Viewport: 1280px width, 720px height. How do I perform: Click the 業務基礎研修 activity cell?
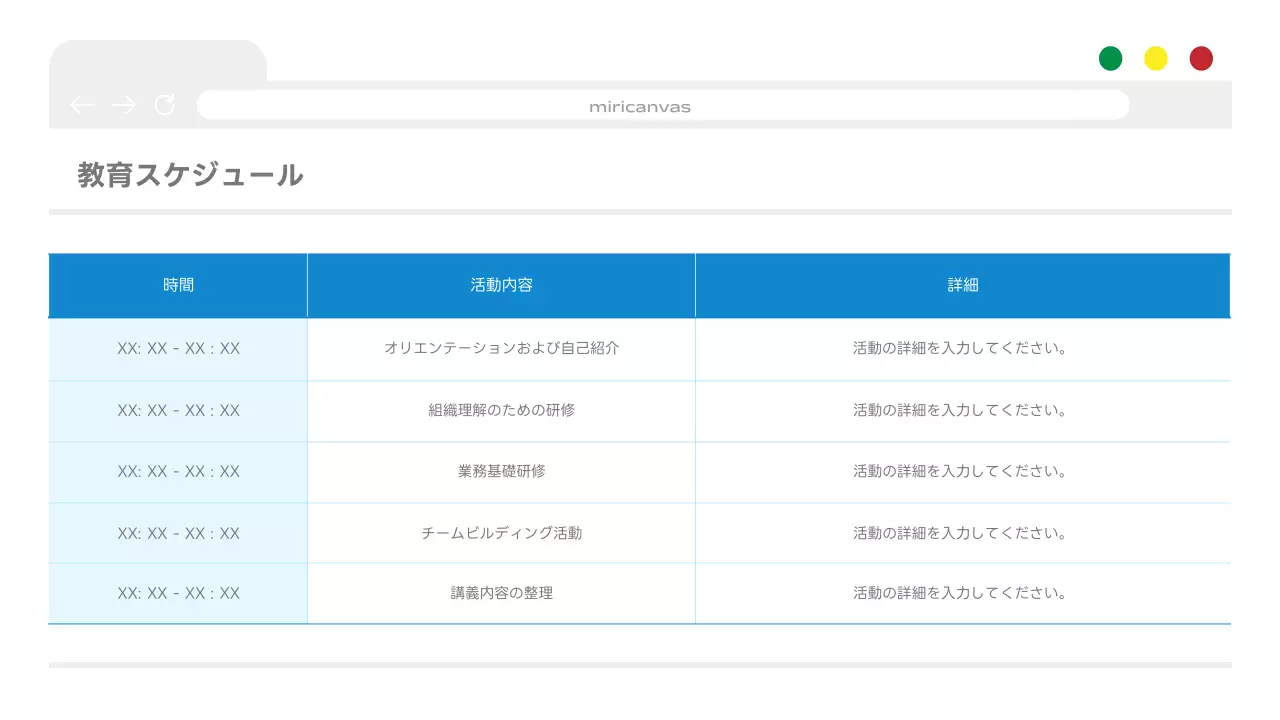coord(500,471)
